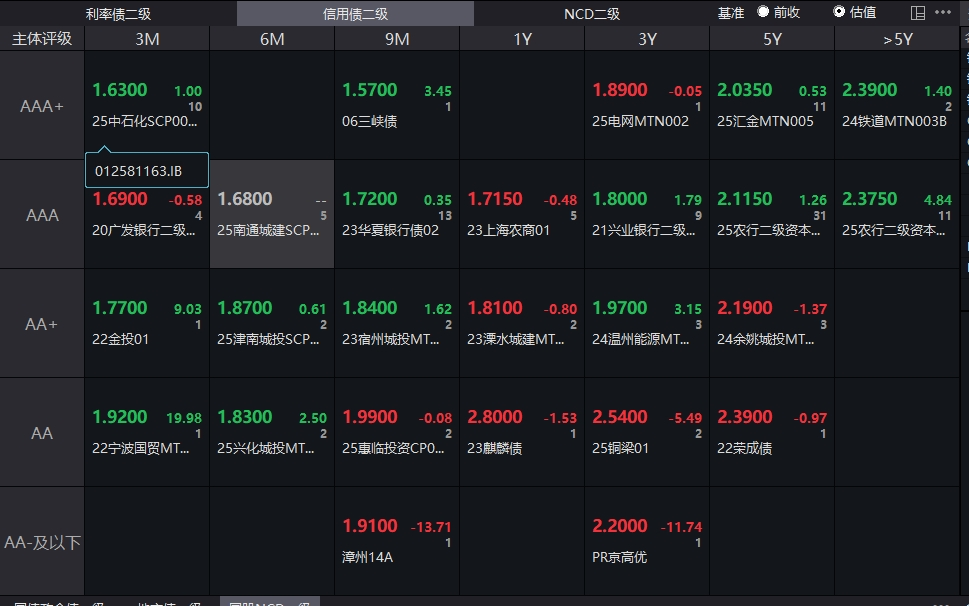
Task: Click the 2.5400 yield value
Action: click(620, 417)
